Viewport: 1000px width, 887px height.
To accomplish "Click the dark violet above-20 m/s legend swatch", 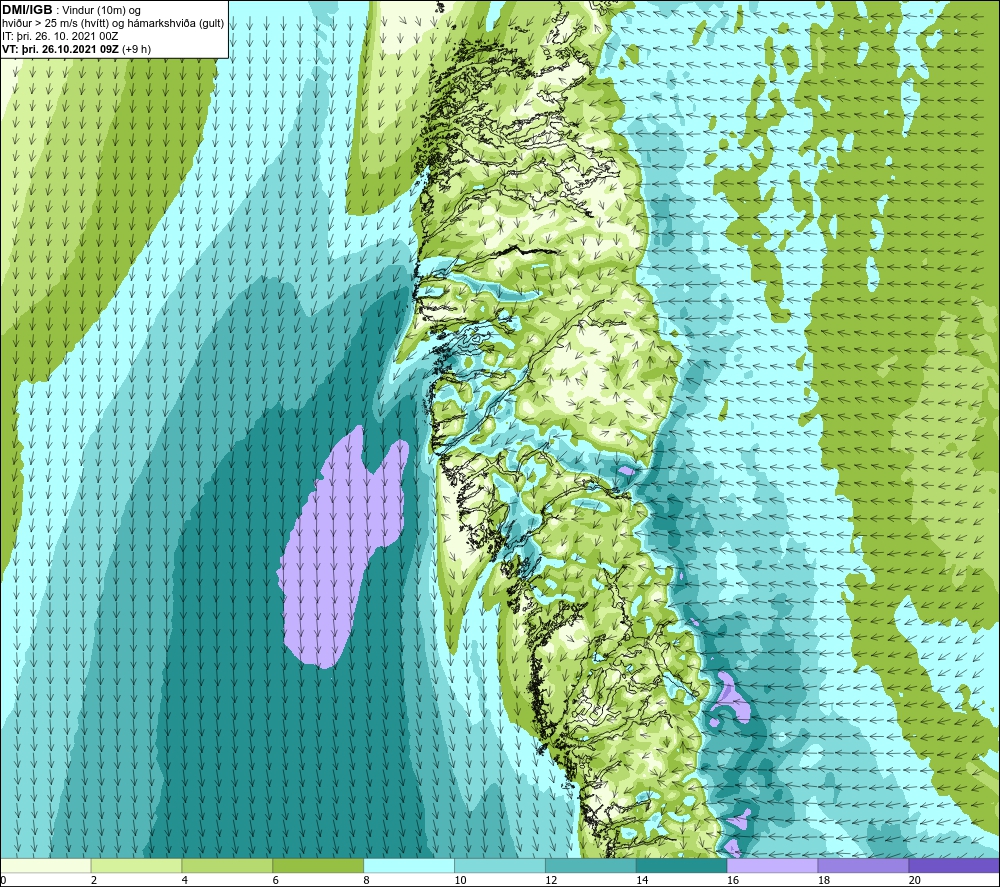I will (954, 865).
